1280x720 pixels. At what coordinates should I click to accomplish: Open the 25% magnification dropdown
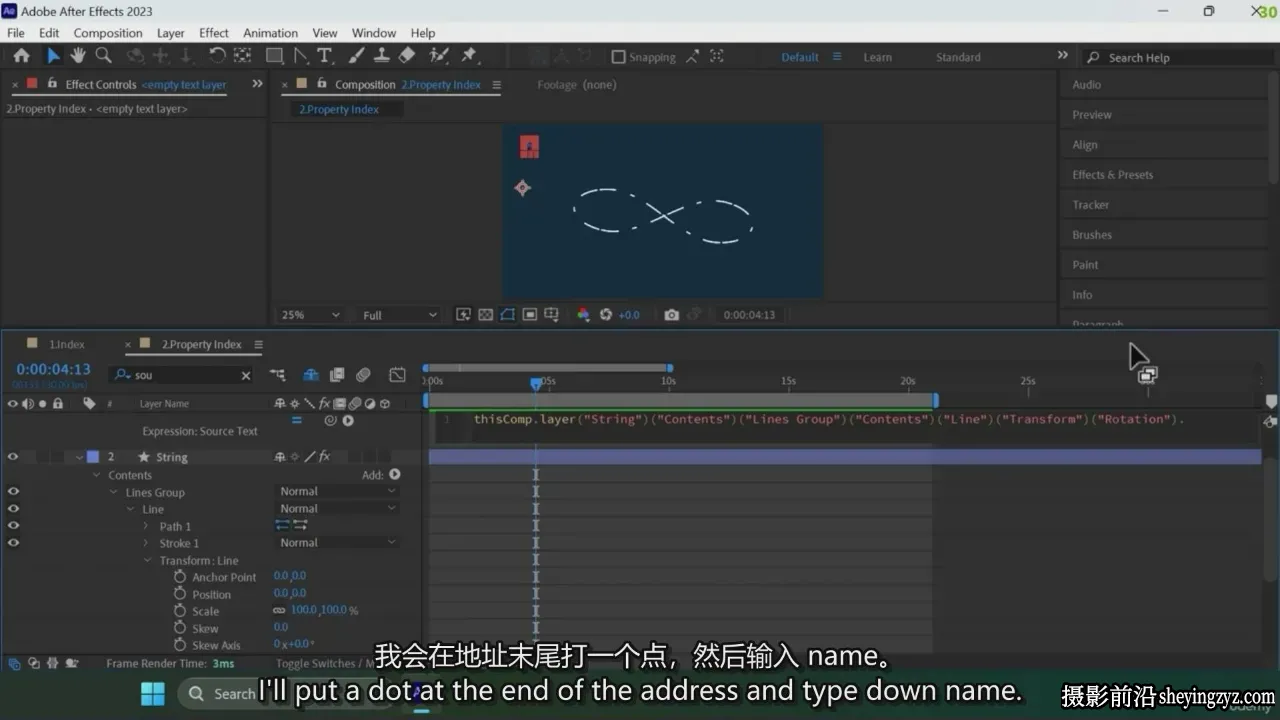point(310,314)
